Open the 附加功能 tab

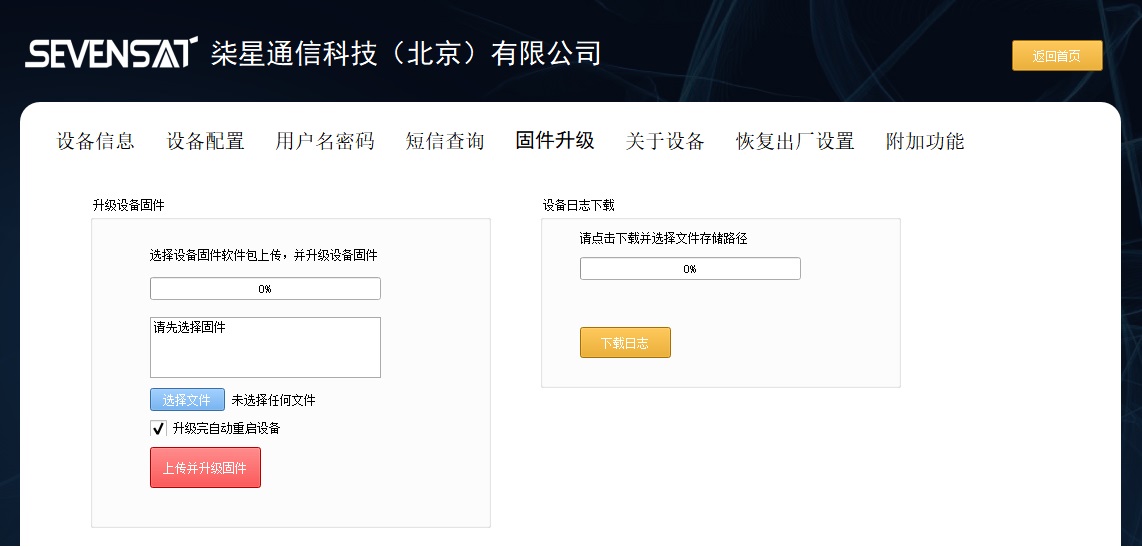point(925,141)
